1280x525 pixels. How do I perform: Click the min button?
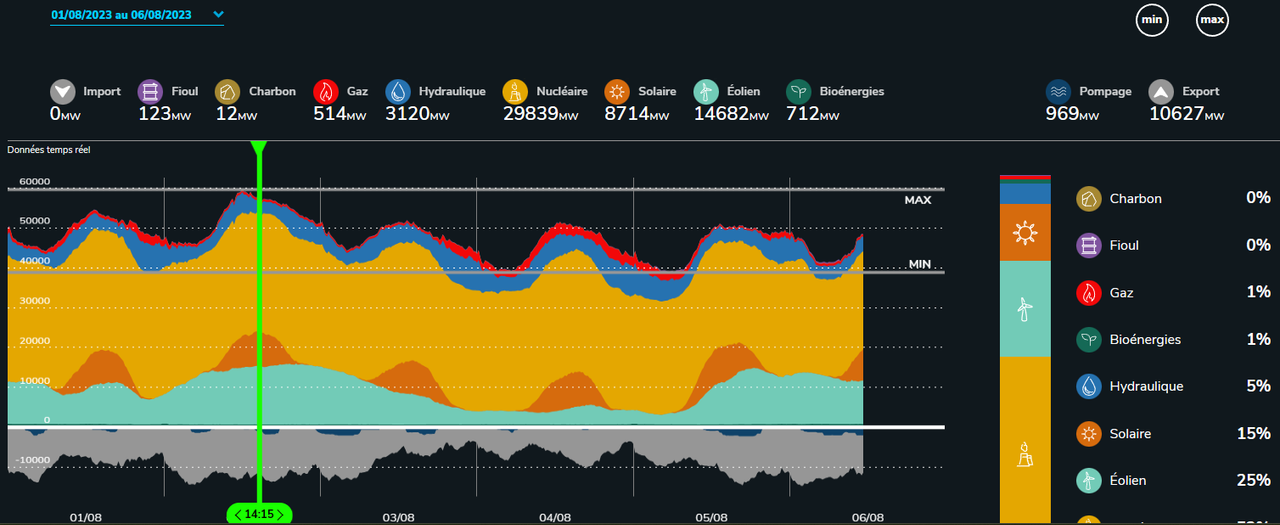(x=1152, y=20)
